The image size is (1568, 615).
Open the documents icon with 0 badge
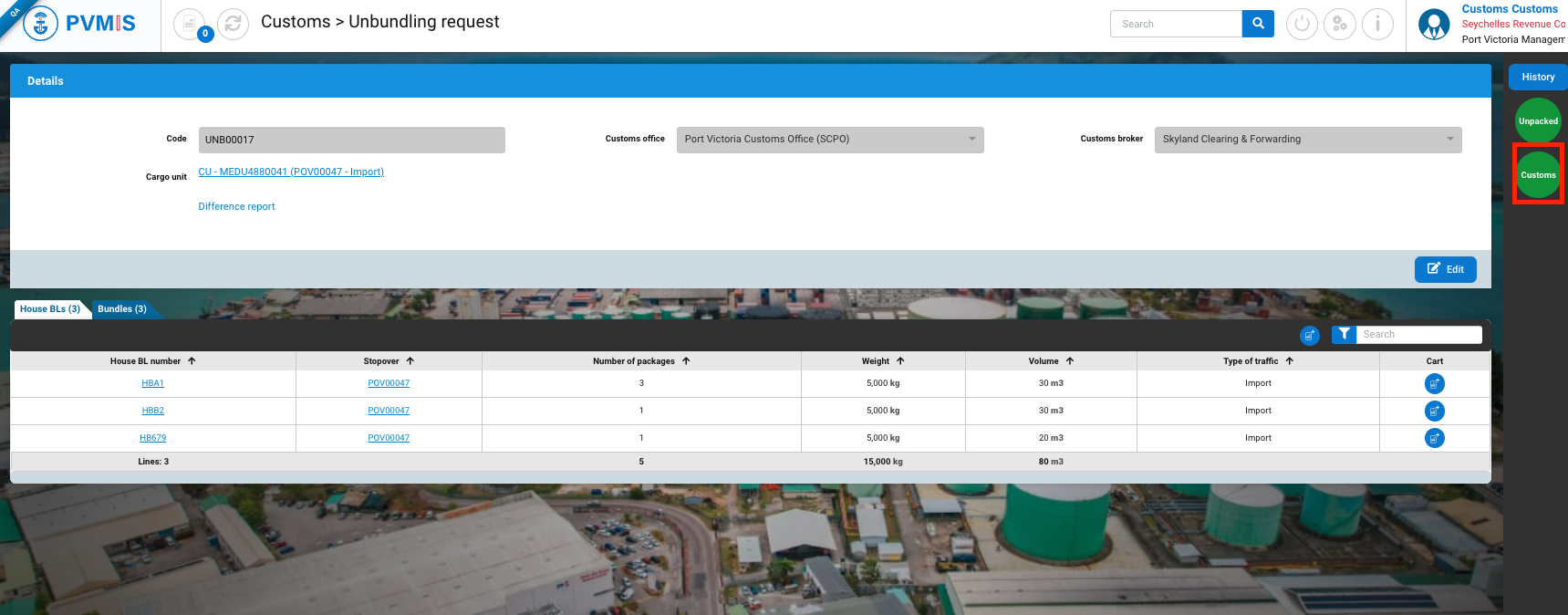190,24
